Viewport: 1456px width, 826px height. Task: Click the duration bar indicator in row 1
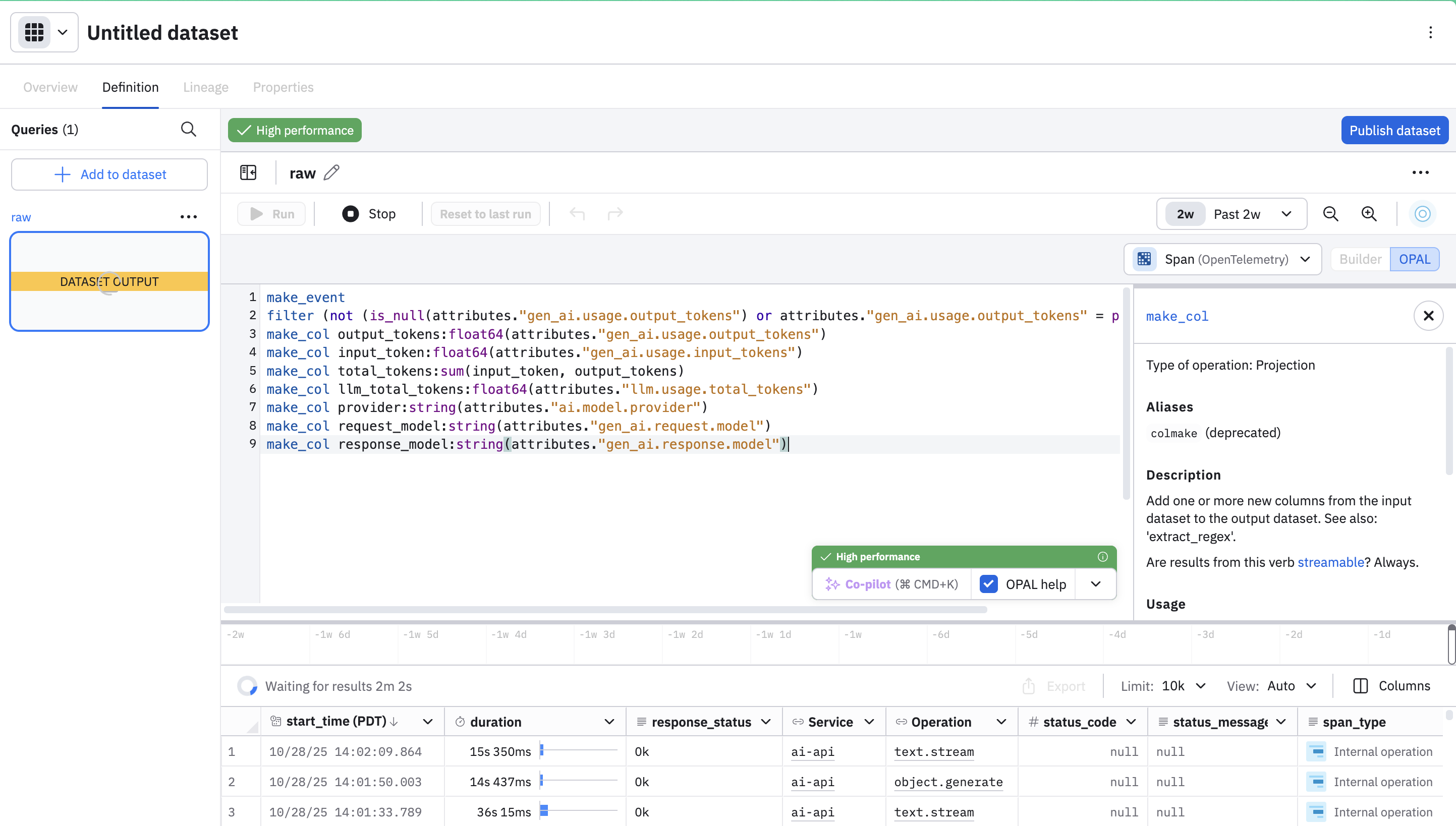point(543,751)
